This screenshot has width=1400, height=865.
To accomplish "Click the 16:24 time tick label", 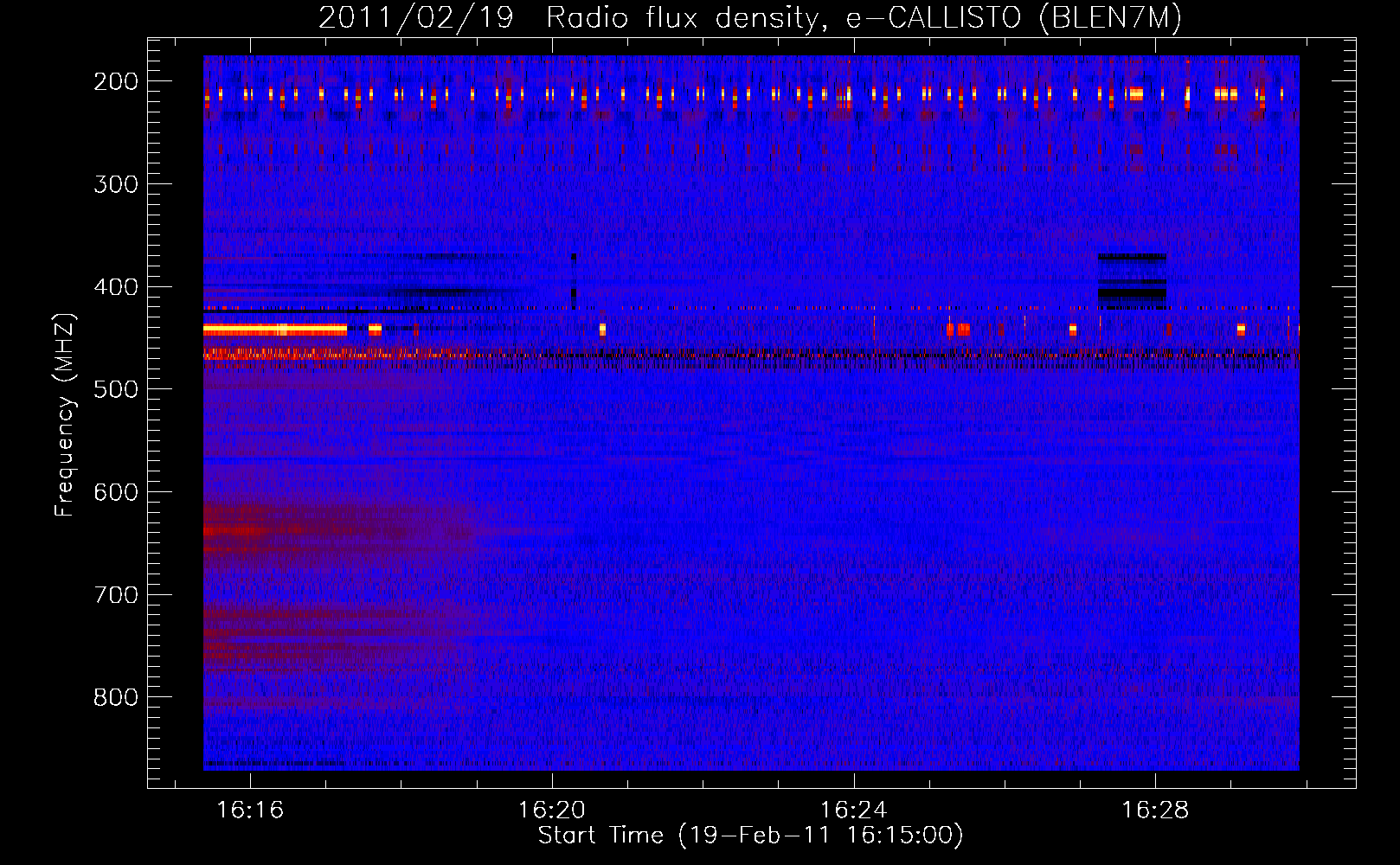I will (x=854, y=810).
